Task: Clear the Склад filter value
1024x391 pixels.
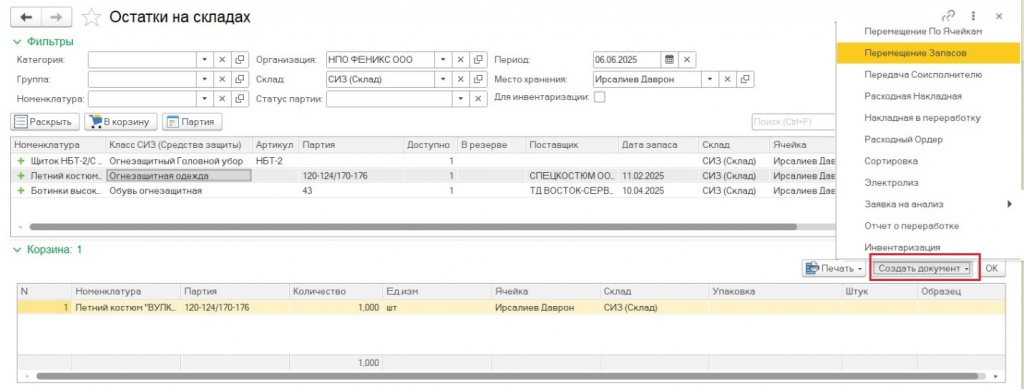Action: [460, 79]
